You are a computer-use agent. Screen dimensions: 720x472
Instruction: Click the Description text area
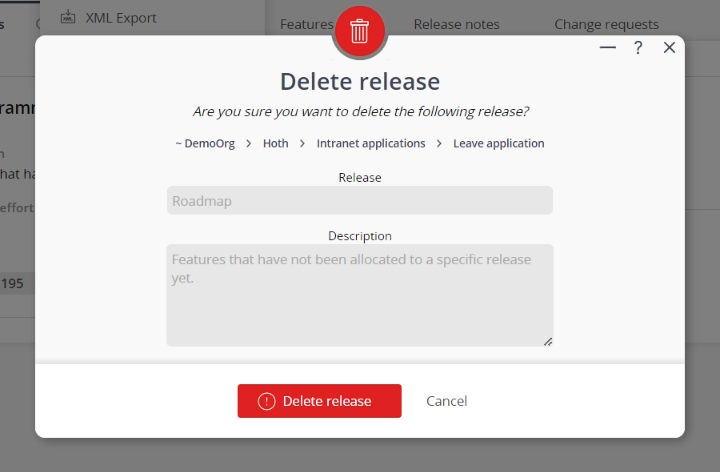[x=360, y=295]
